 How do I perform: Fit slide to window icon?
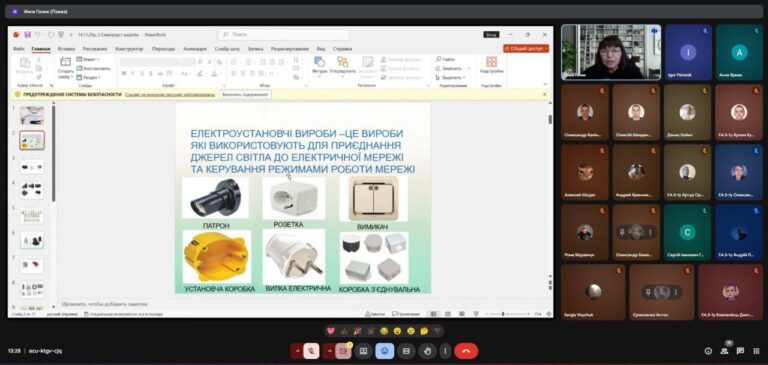tap(549, 314)
